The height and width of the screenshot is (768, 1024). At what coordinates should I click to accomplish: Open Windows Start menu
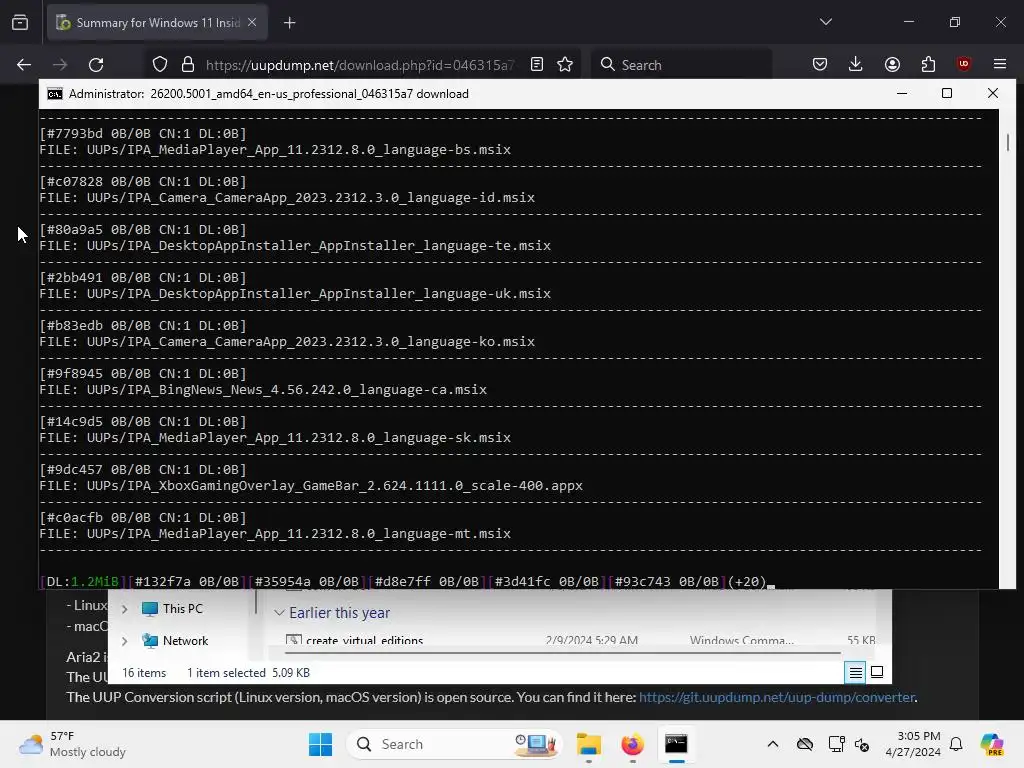pyautogui.click(x=320, y=744)
